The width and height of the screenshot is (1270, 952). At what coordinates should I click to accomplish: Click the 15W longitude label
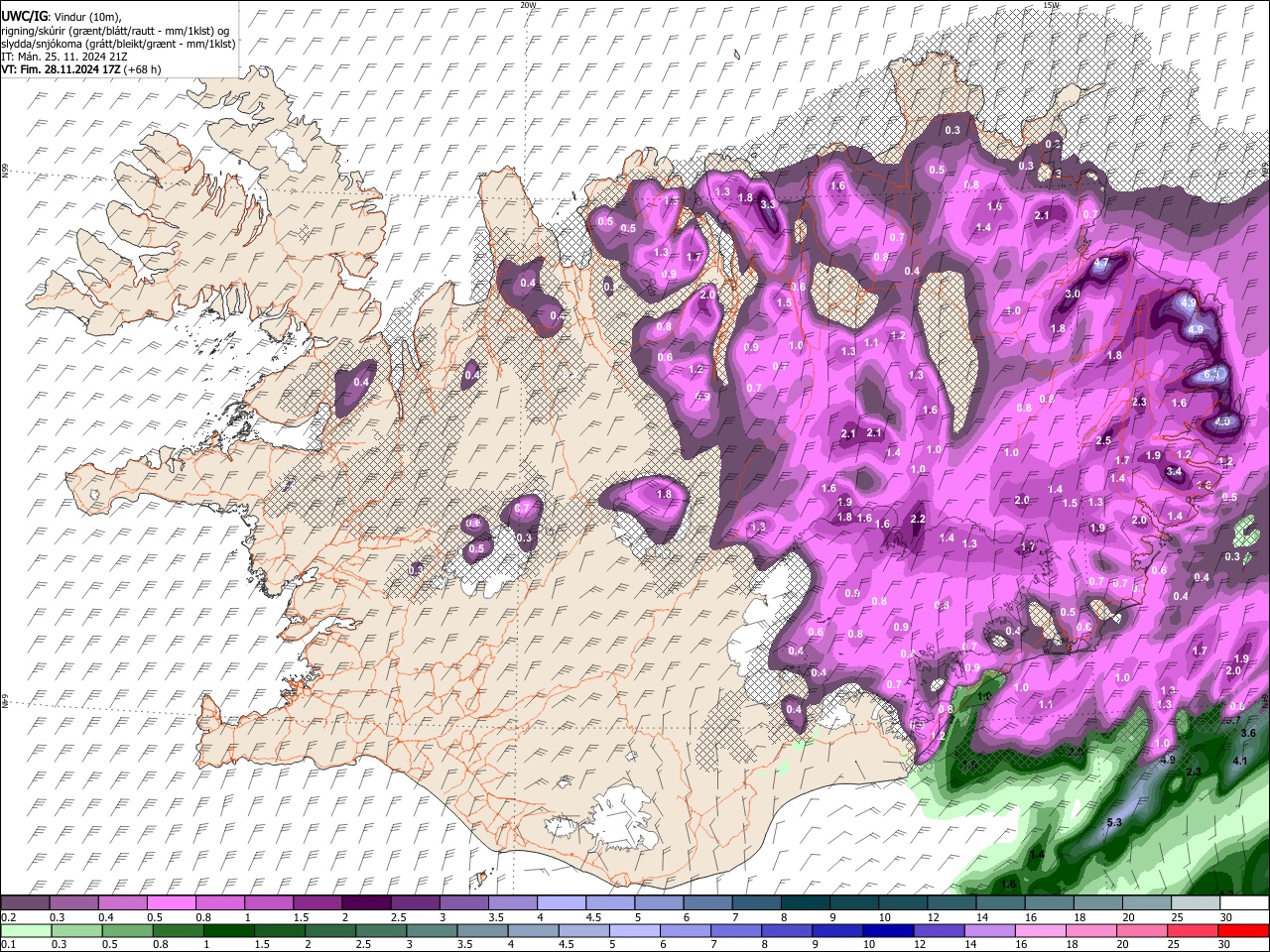click(1052, 5)
